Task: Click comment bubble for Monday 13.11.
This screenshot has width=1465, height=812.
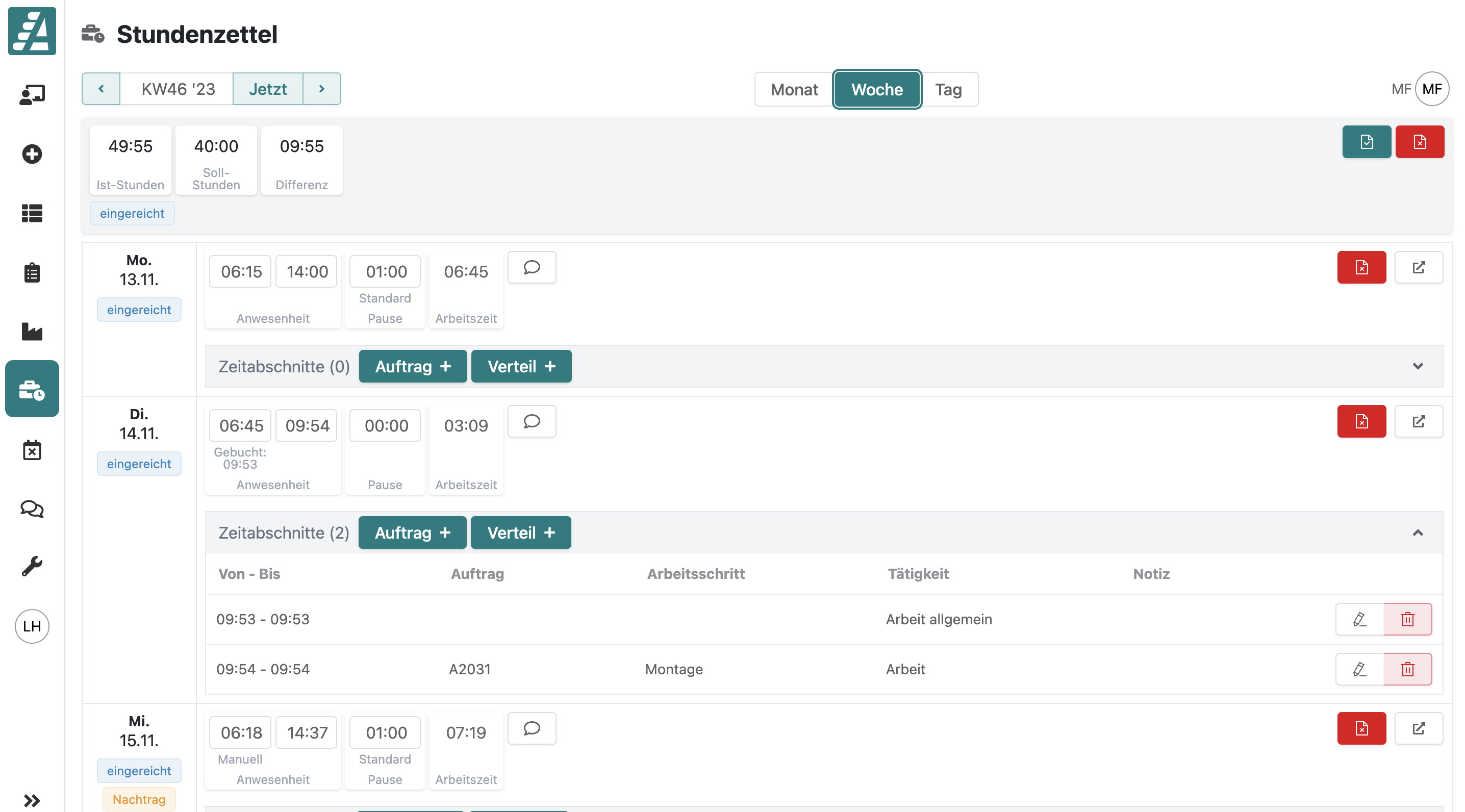Action: [x=531, y=267]
